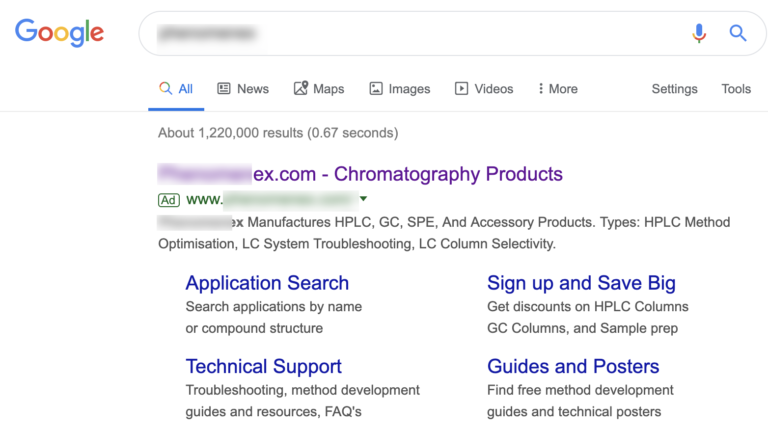The image size is (768, 430).
Task: Click the ad display URL starting with www
Action: click(x=272, y=199)
